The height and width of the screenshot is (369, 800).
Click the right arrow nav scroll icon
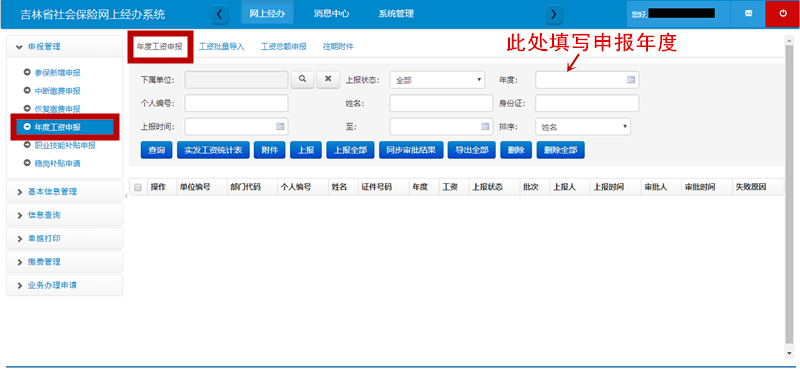(x=554, y=14)
